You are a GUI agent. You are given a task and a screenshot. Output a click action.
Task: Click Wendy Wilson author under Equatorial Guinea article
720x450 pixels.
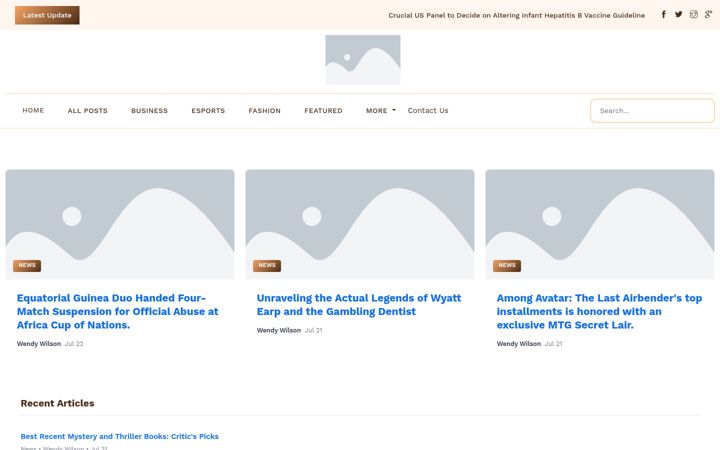pos(39,344)
